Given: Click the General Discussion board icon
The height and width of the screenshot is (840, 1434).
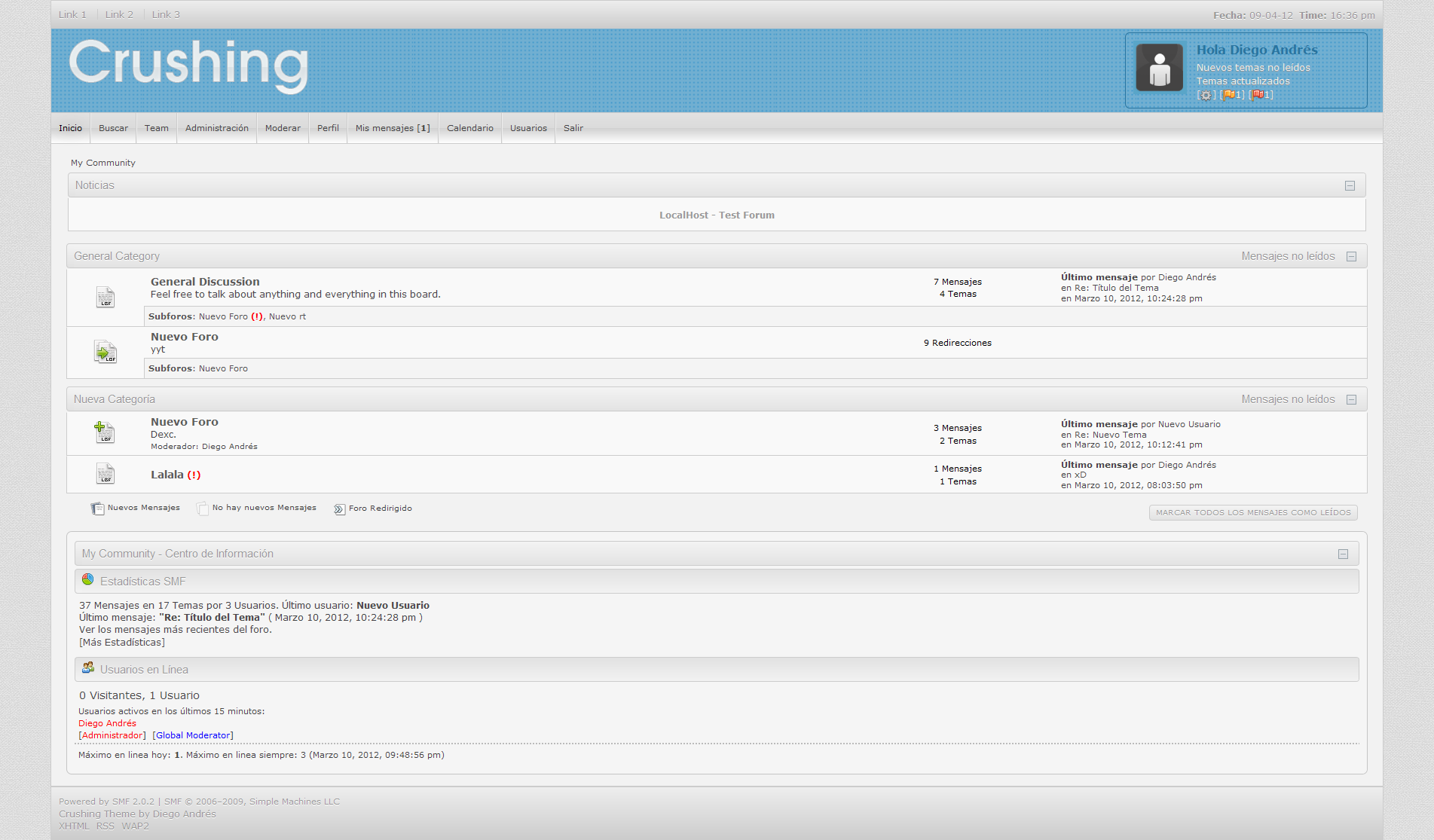Looking at the screenshot, I should (x=105, y=298).
